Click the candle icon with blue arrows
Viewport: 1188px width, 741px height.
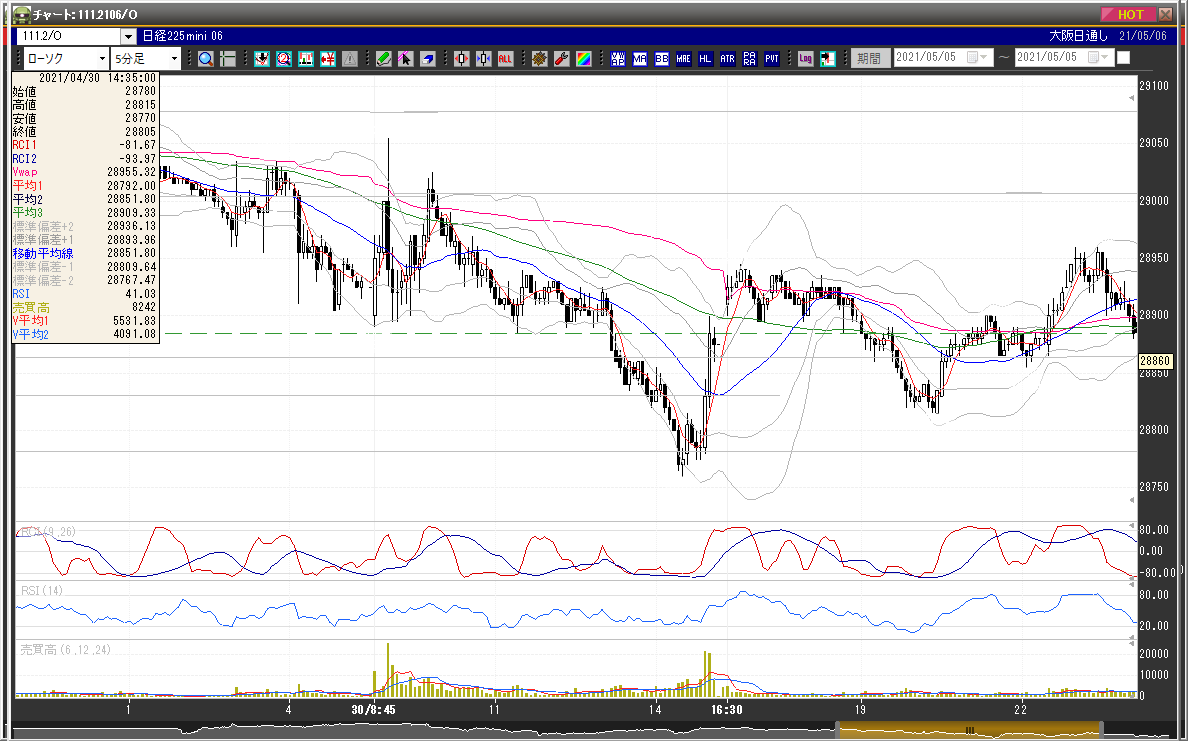pos(483,58)
